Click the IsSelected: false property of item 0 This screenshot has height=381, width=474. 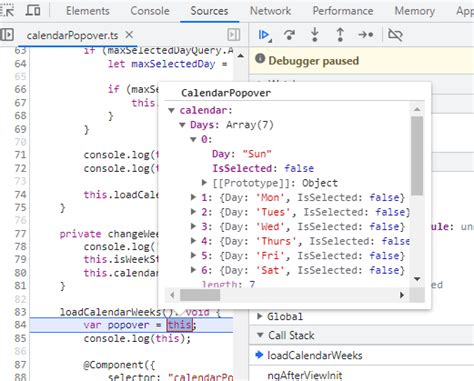pos(263,168)
